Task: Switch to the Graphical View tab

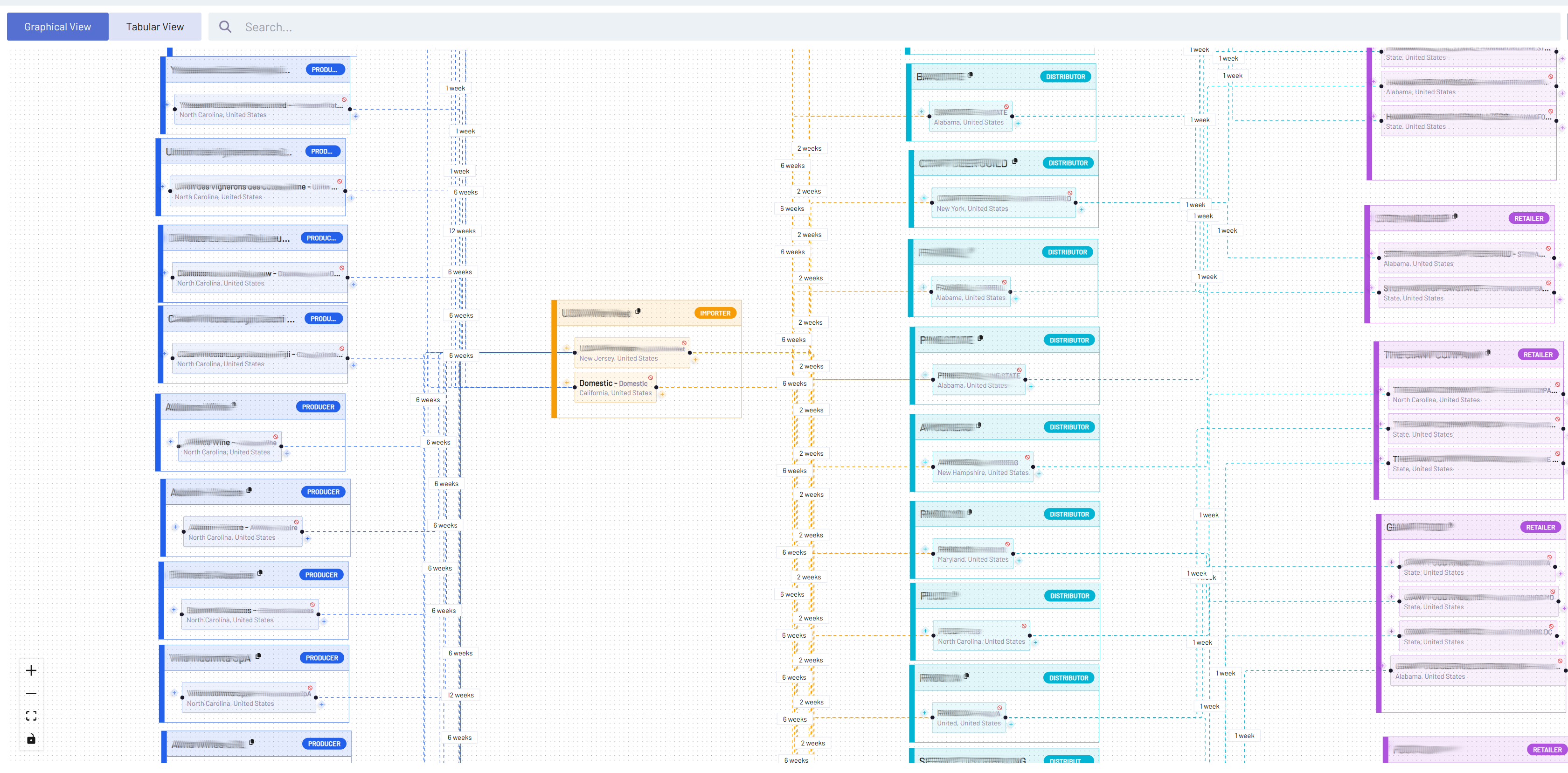Action: click(58, 27)
